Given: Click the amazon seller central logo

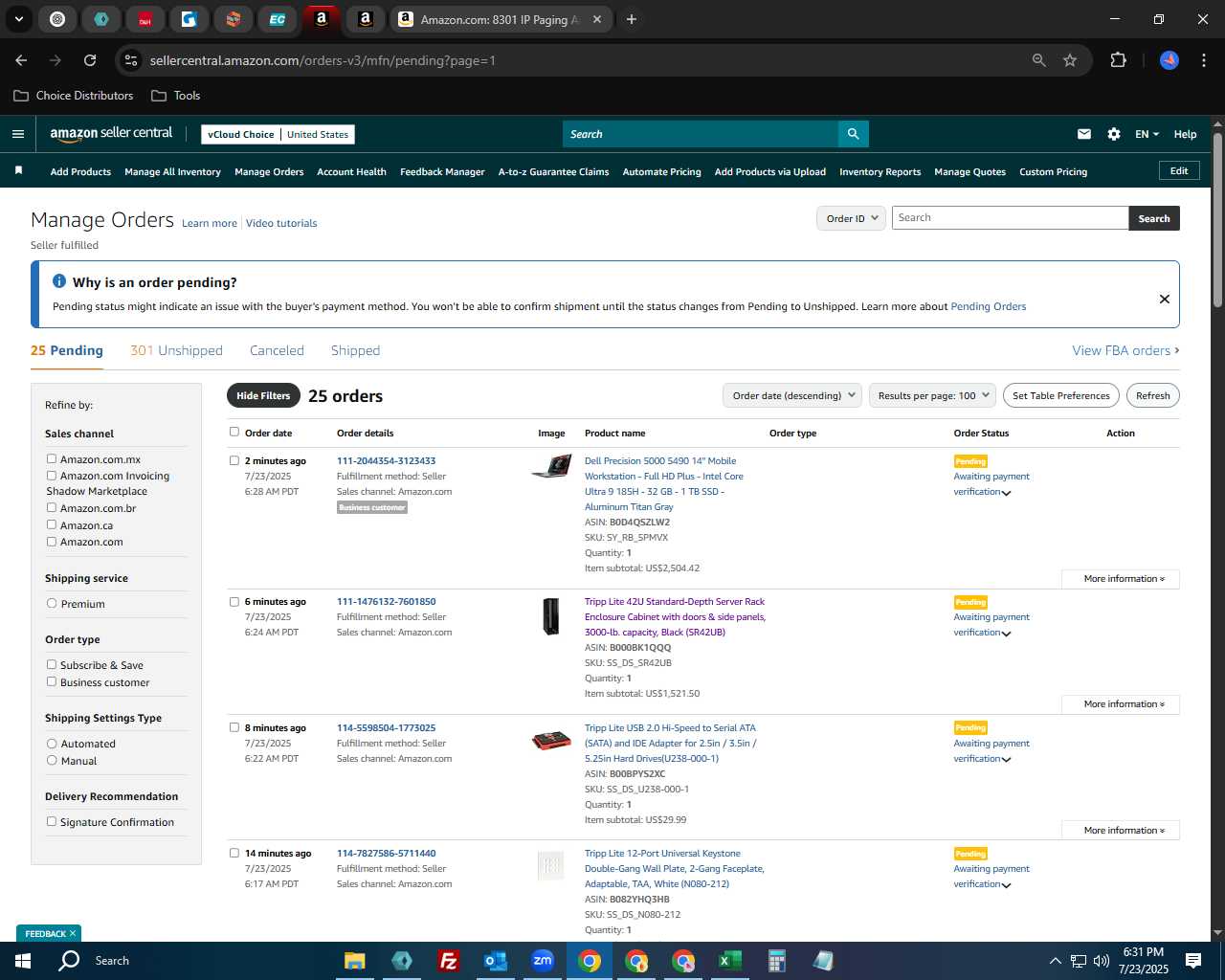Looking at the screenshot, I should coord(111,134).
